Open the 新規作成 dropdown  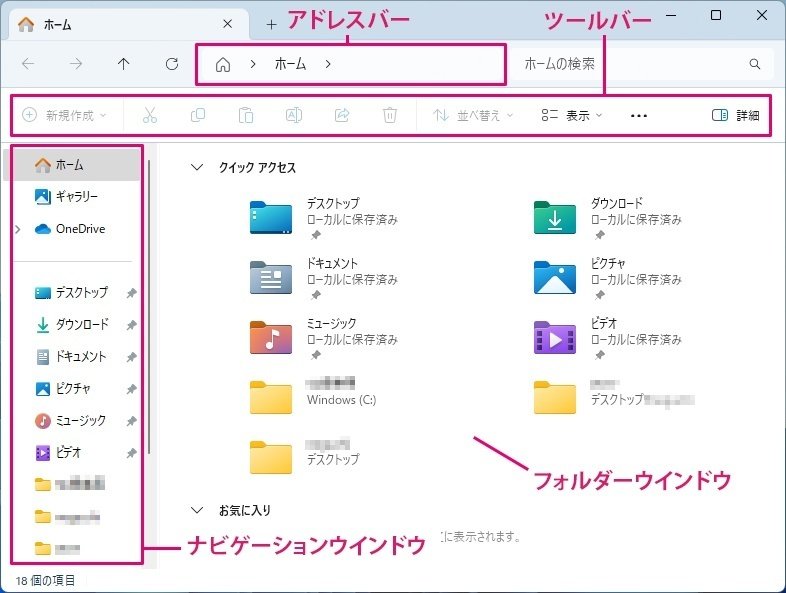coord(65,115)
